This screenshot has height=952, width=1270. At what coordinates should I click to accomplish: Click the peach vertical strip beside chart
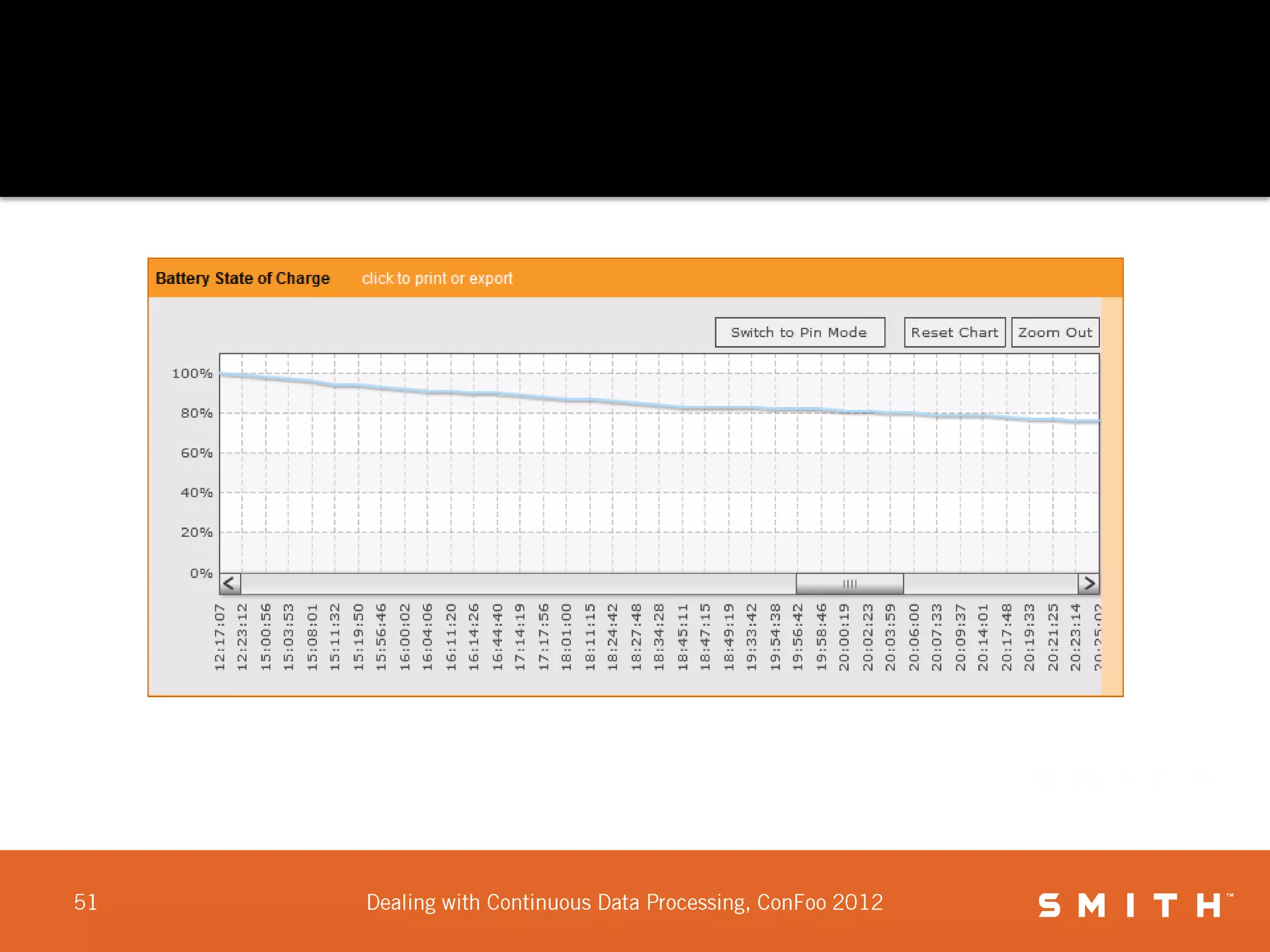click(x=1111, y=496)
